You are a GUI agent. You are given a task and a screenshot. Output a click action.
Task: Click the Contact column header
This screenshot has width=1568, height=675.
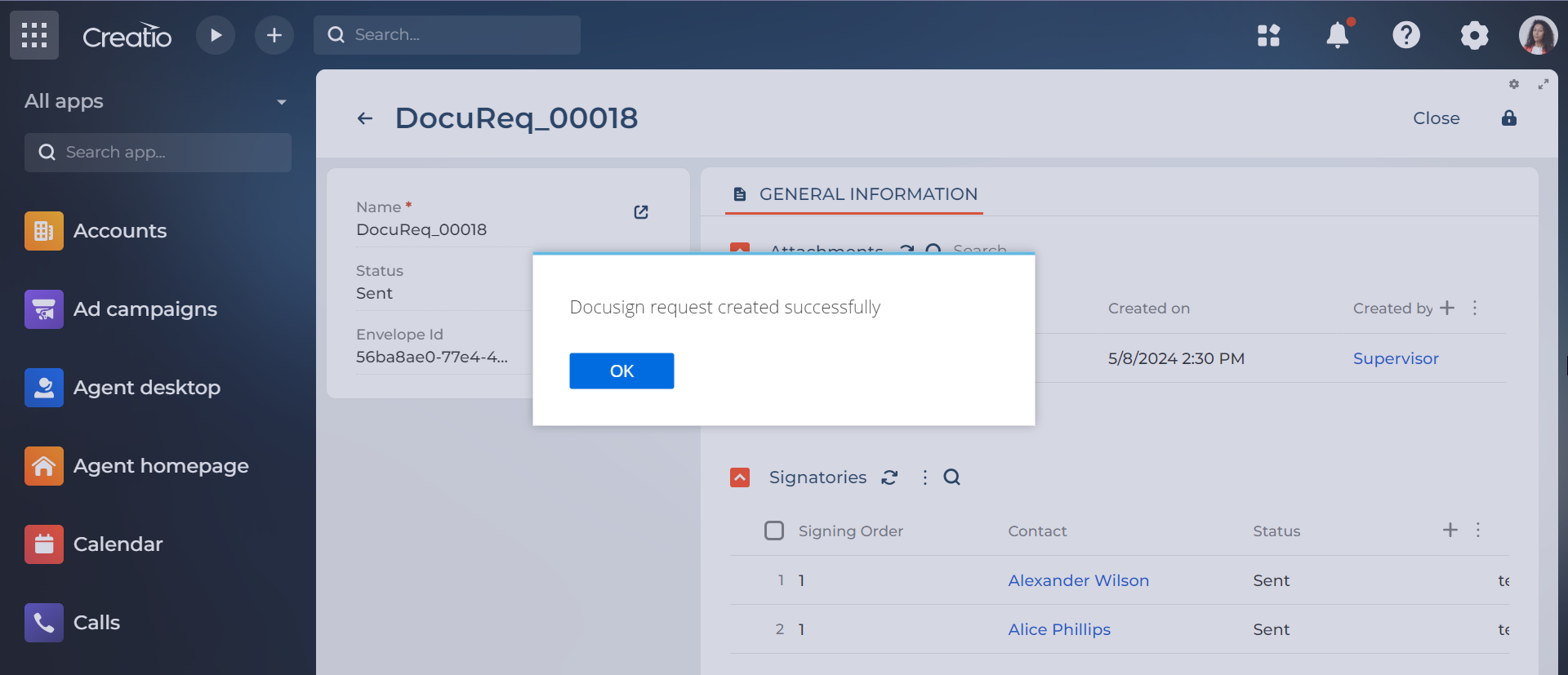click(x=1037, y=531)
